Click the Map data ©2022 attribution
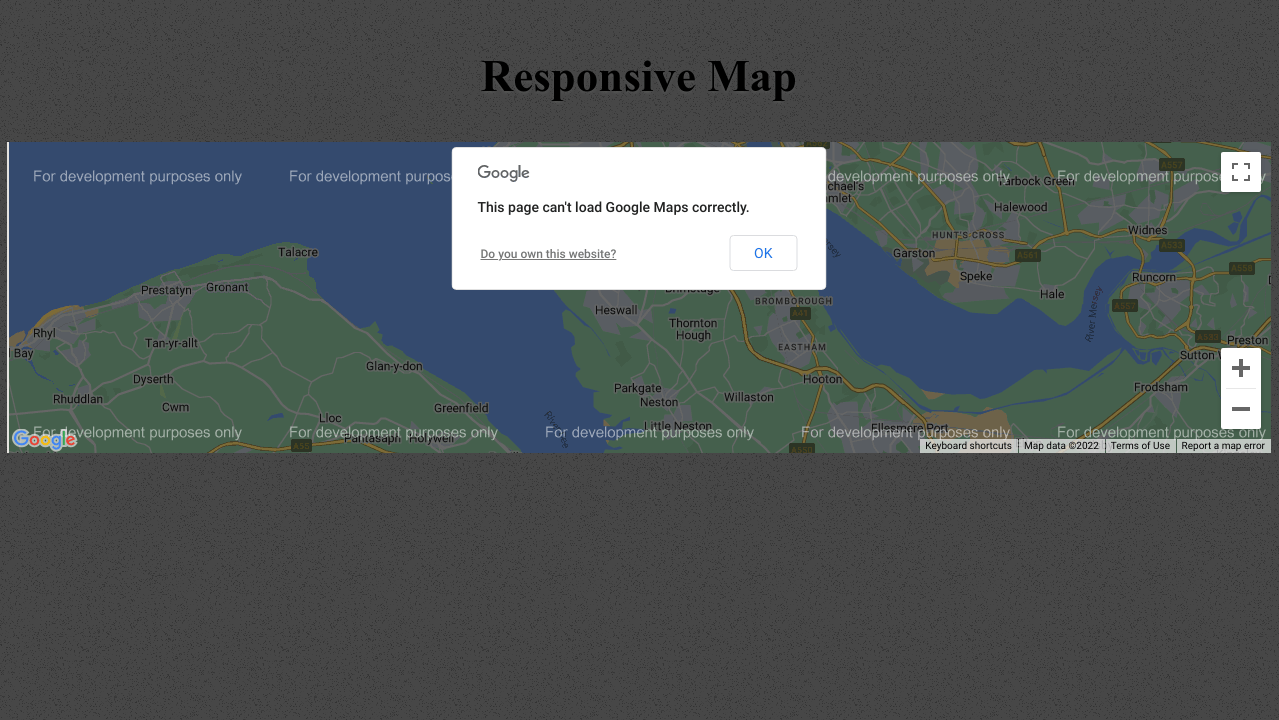Image resolution: width=1279 pixels, height=720 pixels. click(1061, 445)
